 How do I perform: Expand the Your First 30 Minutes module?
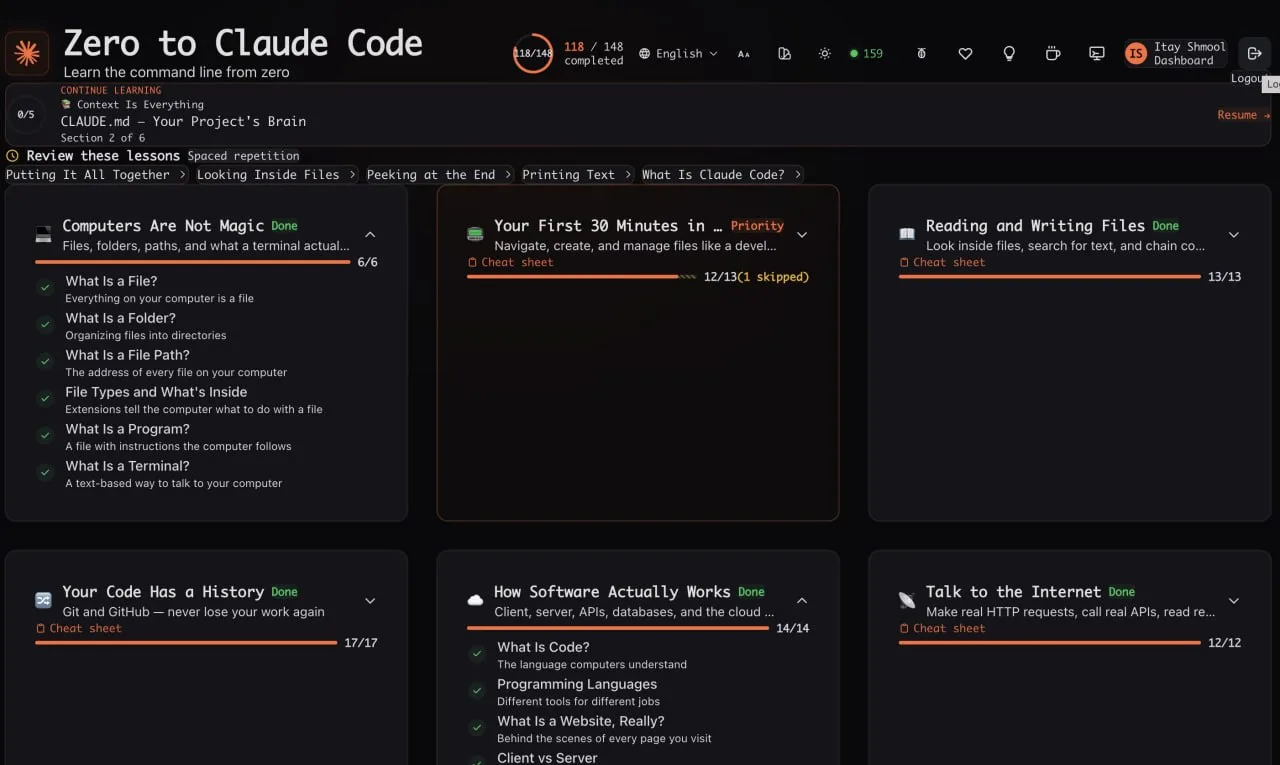click(802, 235)
